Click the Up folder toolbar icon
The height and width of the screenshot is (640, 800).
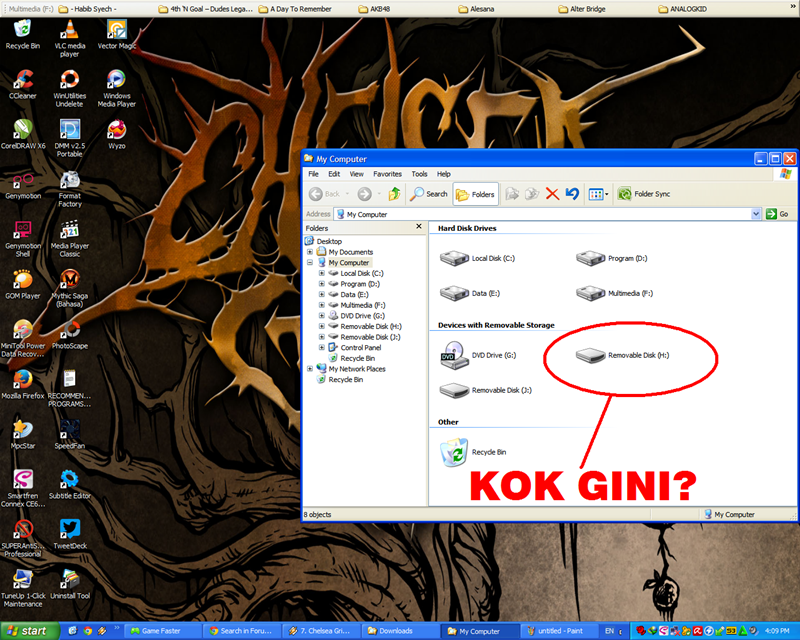pos(394,194)
